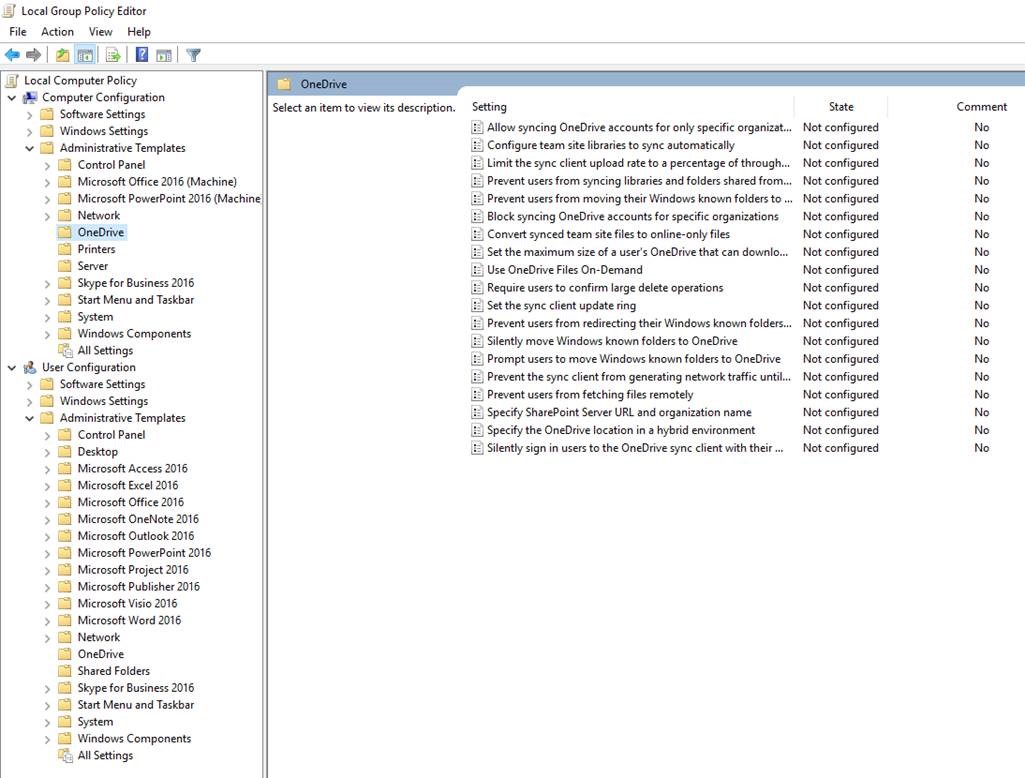
Task: Collapse the User Configuration node
Action: point(12,367)
